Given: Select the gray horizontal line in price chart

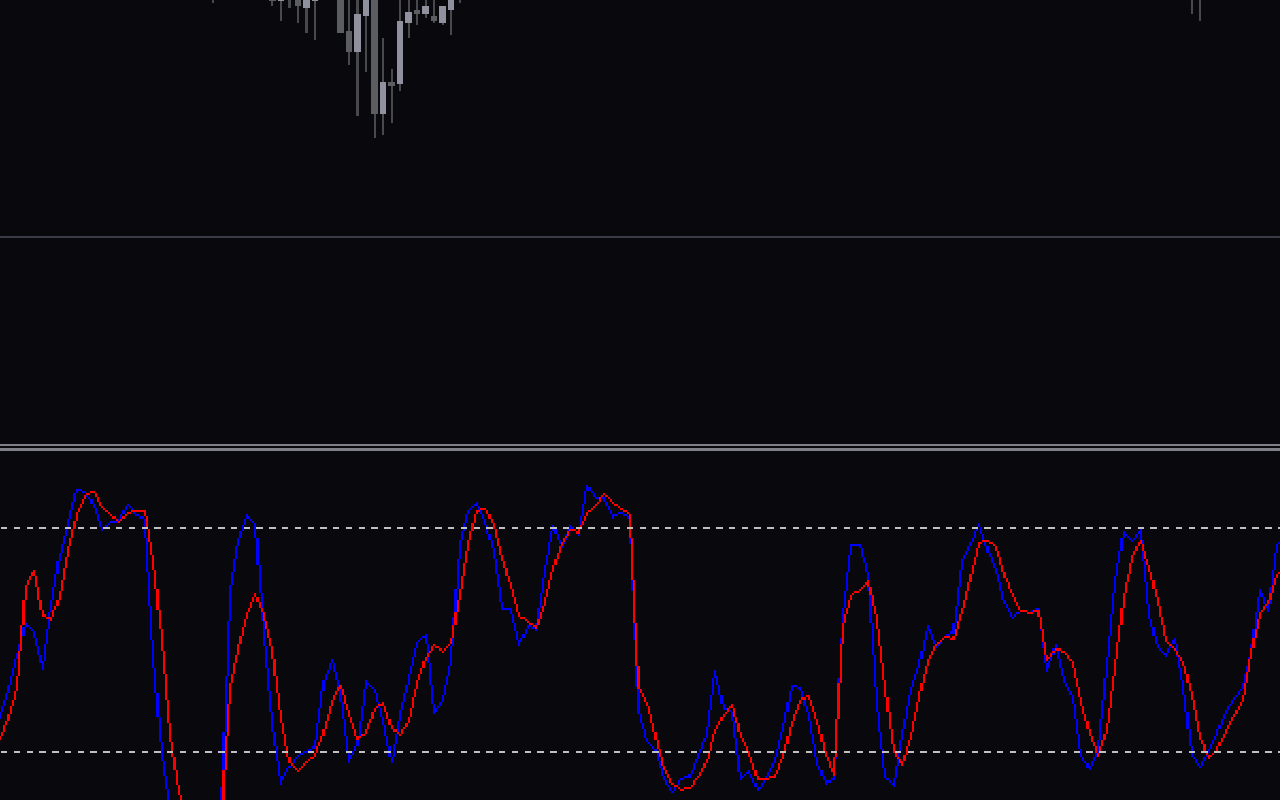Looking at the screenshot, I should 640,237.
